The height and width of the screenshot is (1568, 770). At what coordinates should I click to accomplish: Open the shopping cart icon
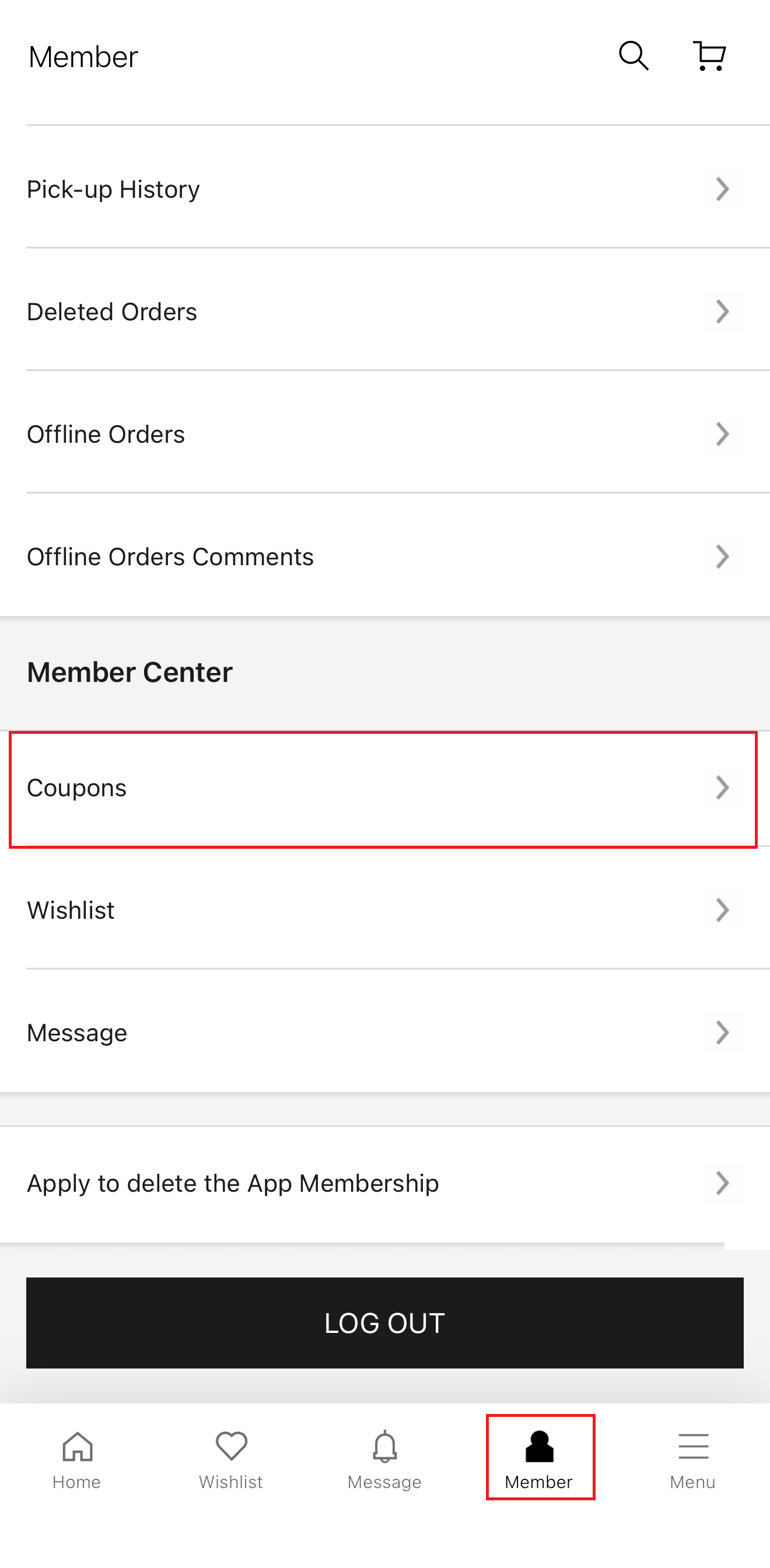(x=709, y=56)
